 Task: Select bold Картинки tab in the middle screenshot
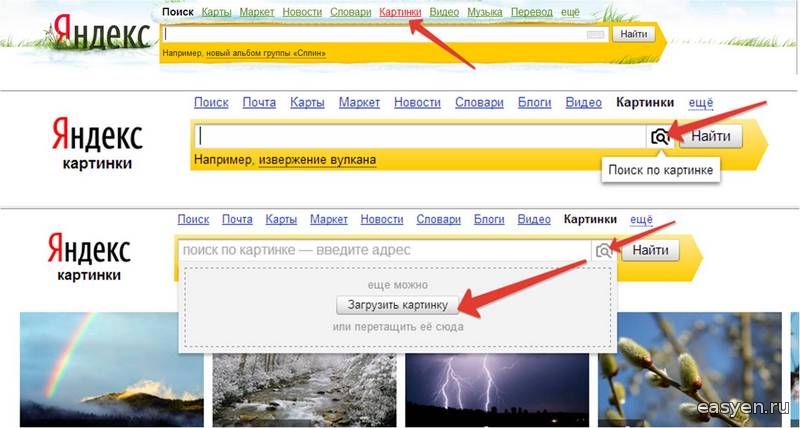pos(645,103)
